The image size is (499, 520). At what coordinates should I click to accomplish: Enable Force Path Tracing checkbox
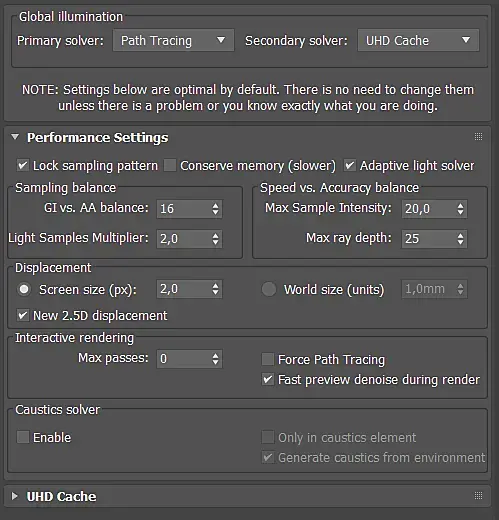[268, 359]
